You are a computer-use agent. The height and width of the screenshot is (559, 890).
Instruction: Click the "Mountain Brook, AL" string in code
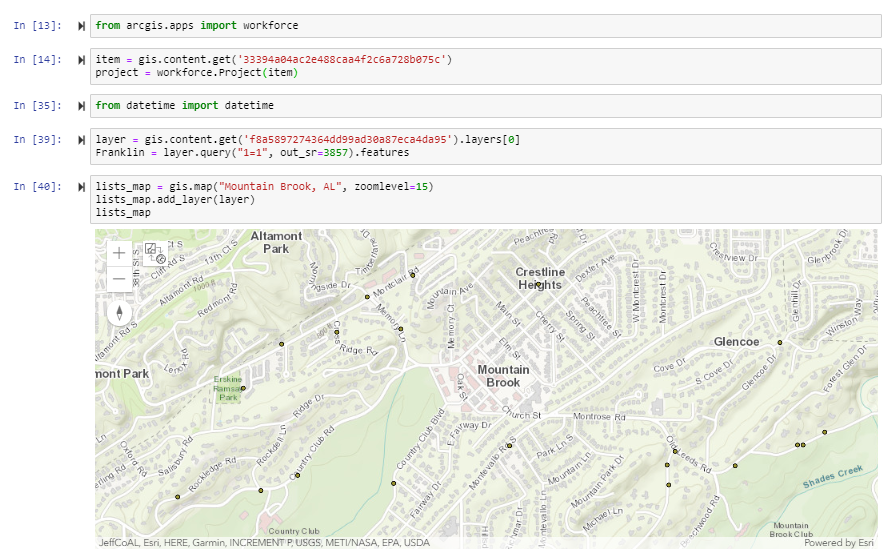click(280, 187)
